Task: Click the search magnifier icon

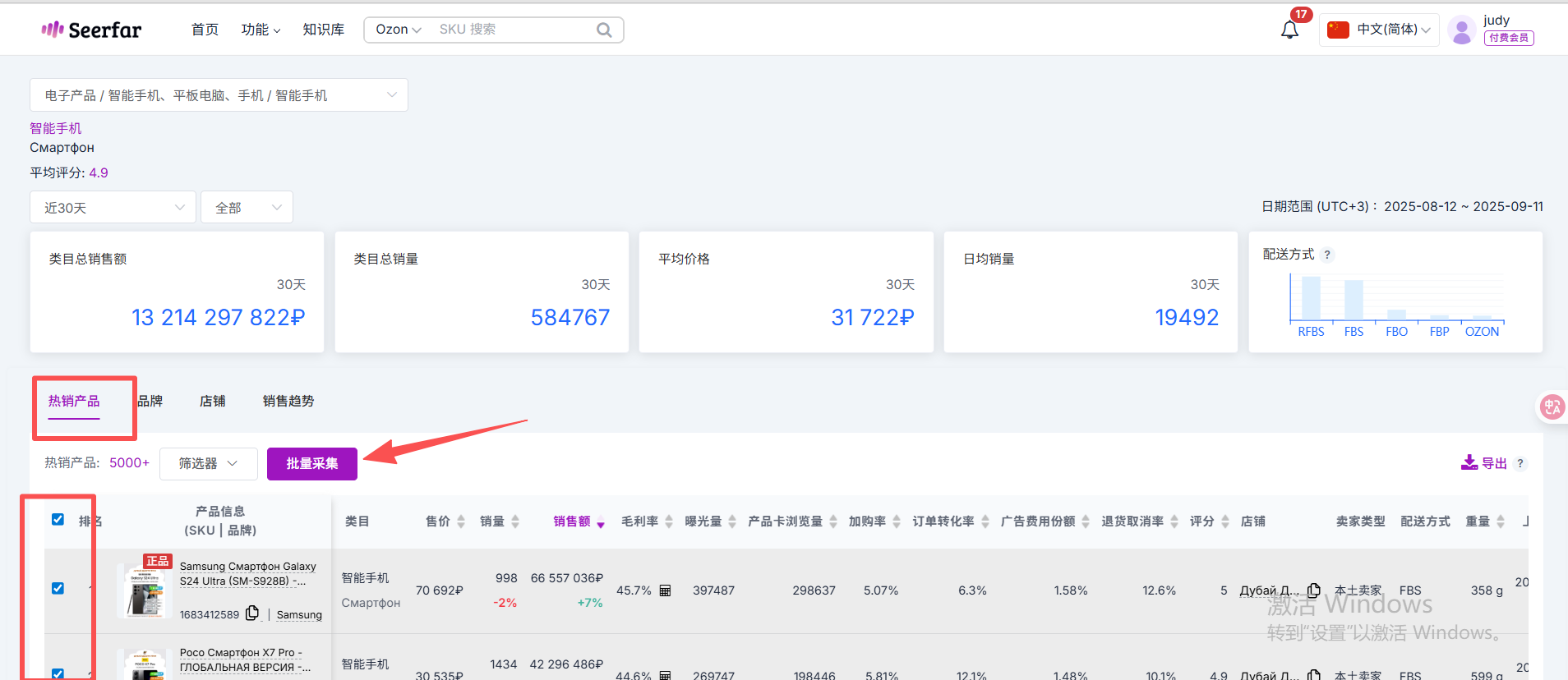Action: [x=604, y=30]
